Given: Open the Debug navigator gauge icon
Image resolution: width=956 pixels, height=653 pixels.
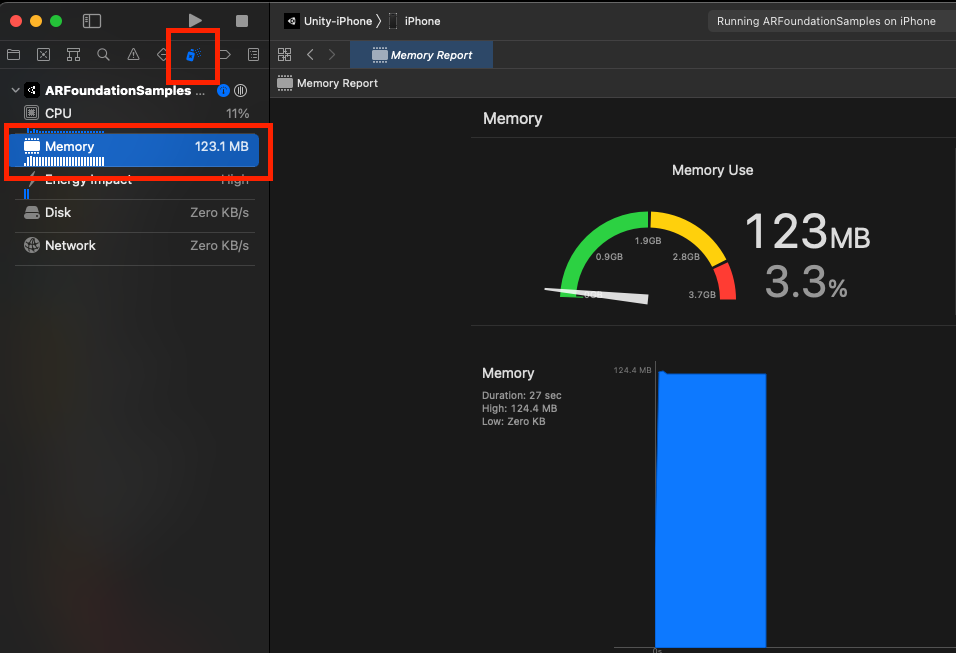Looking at the screenshot, I should point(193,55).
